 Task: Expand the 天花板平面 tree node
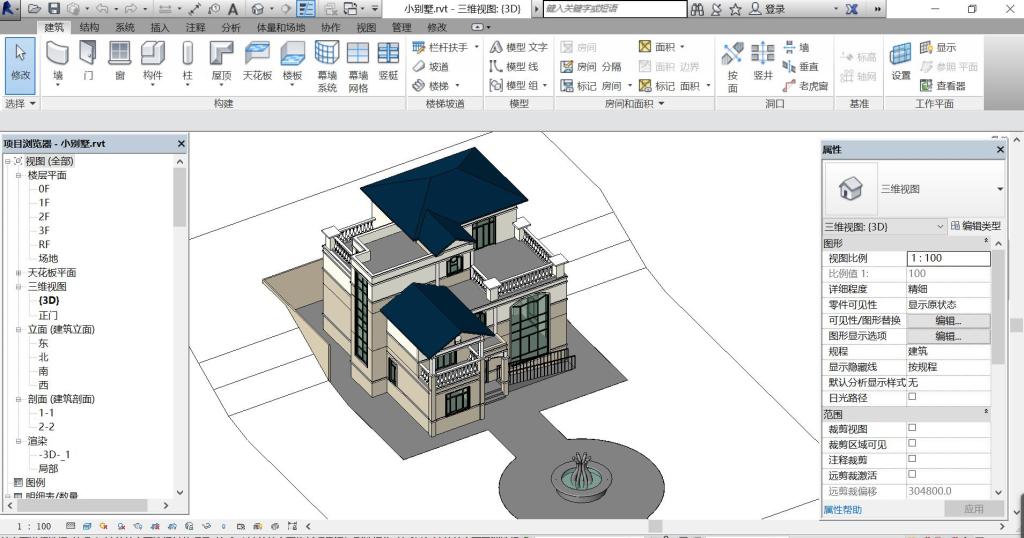[18, 273]
